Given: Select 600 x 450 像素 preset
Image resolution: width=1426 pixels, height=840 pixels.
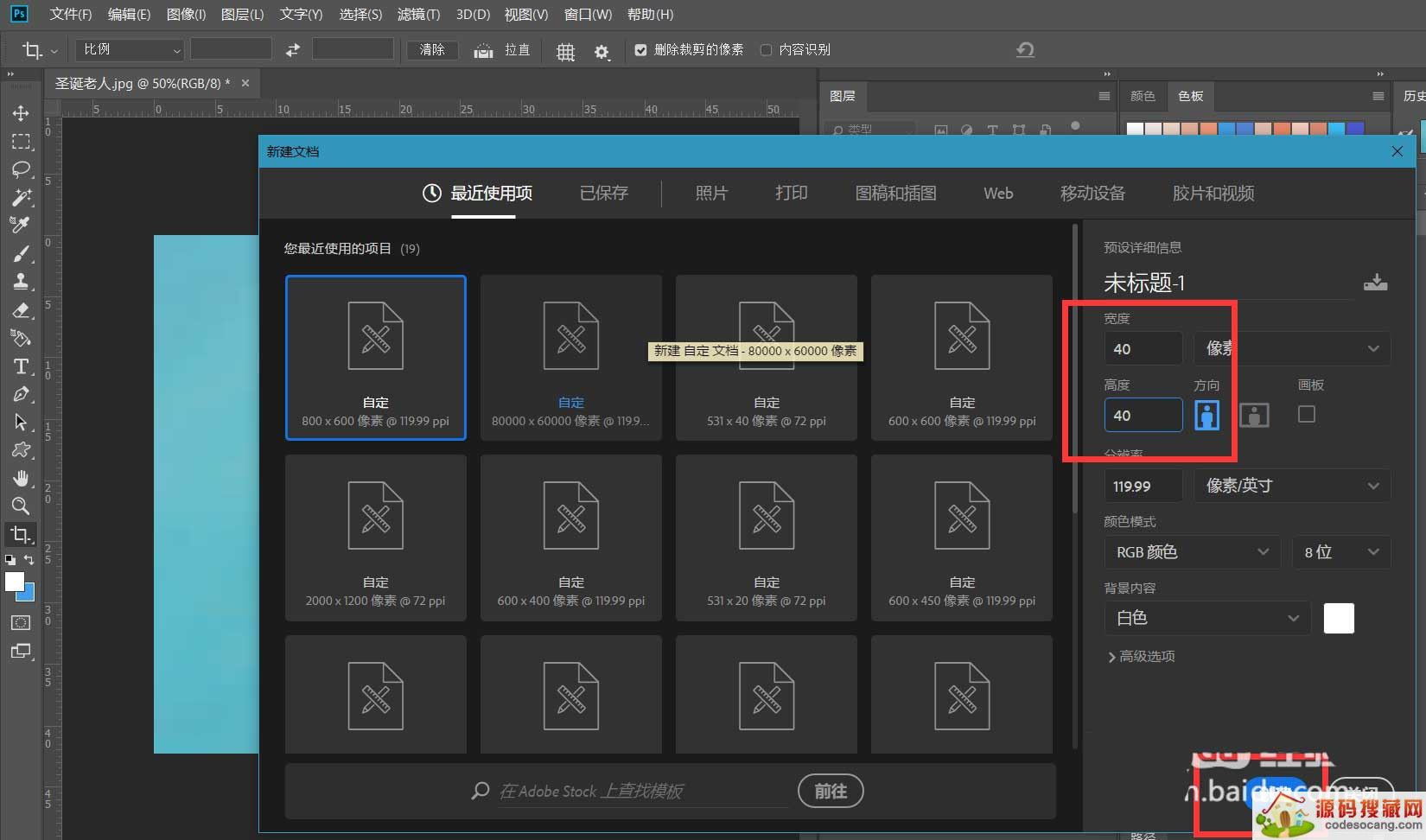Looking at the screenshot, I should (x=962, y=538).
